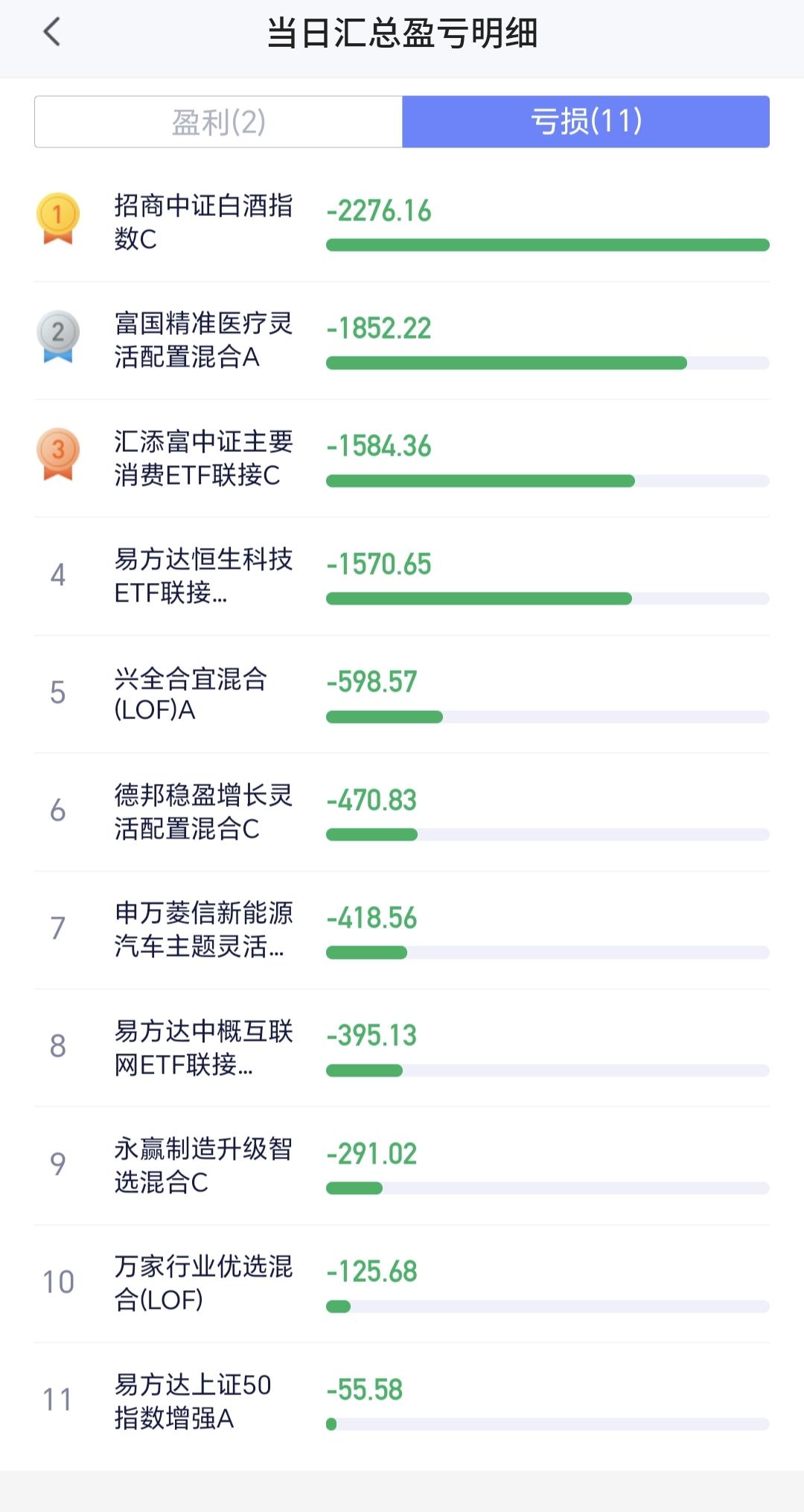
Task: Click the -1584.36 loss progress bar
Action: [x=548, y=481]
